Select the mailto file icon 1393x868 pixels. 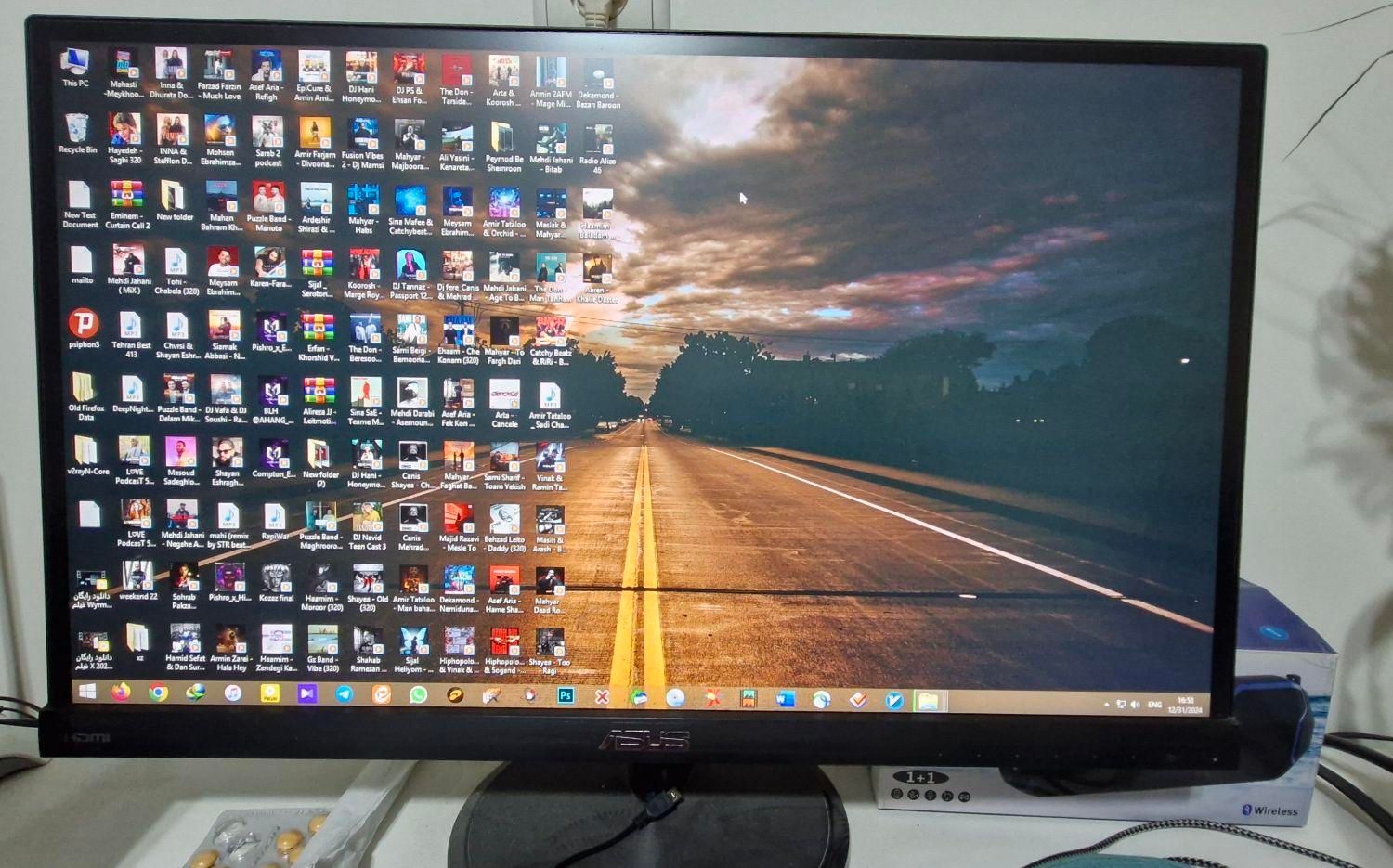click(83, 266)
